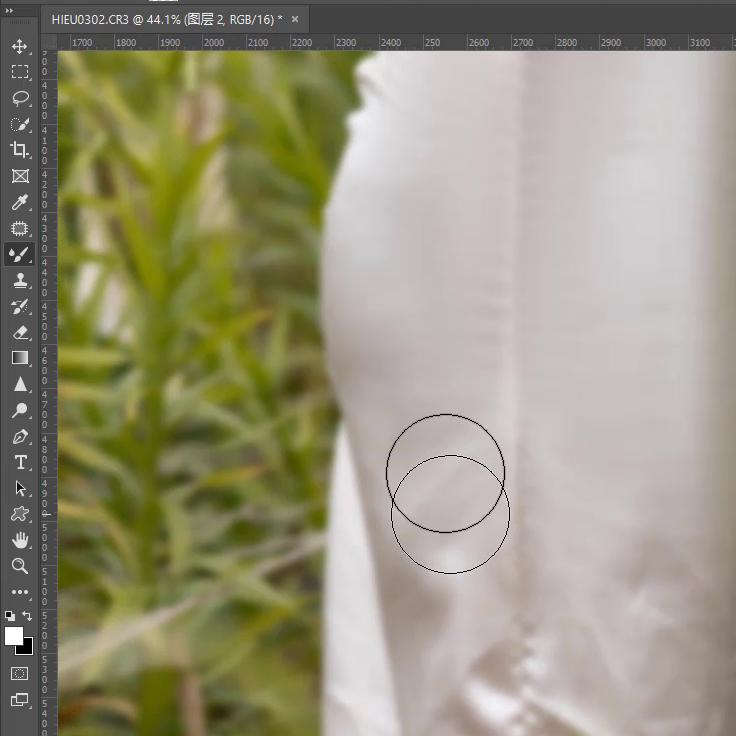Select the Zoom magnifier tool
Viewport: 736px width, 736px height.
pos(19,566)
